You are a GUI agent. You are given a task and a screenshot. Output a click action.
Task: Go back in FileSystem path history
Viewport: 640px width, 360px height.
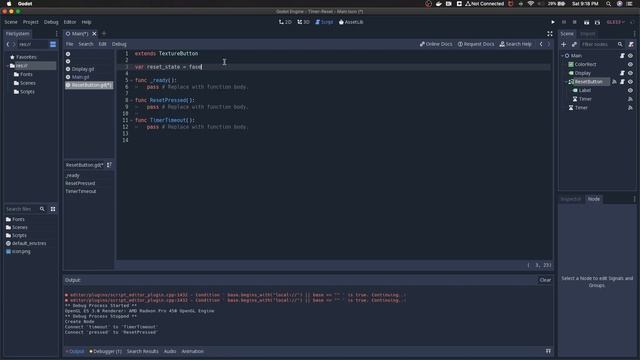click(7, 44)
